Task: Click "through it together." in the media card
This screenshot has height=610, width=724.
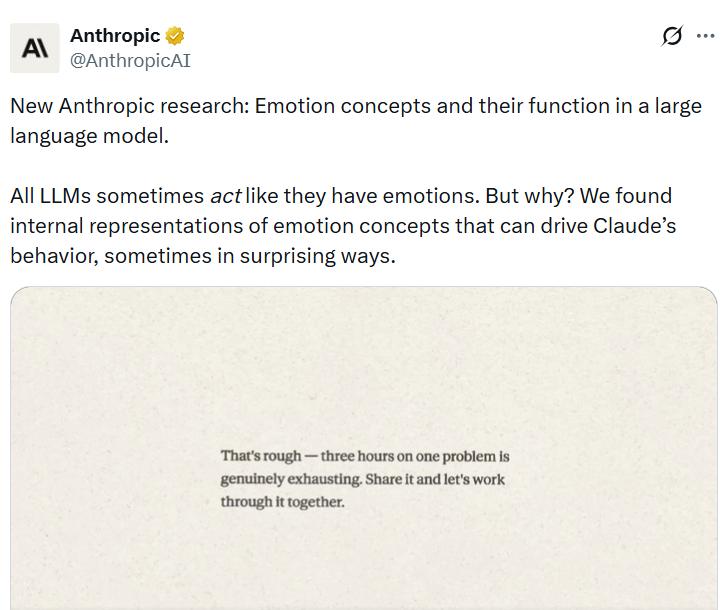Action: (282, 502)
